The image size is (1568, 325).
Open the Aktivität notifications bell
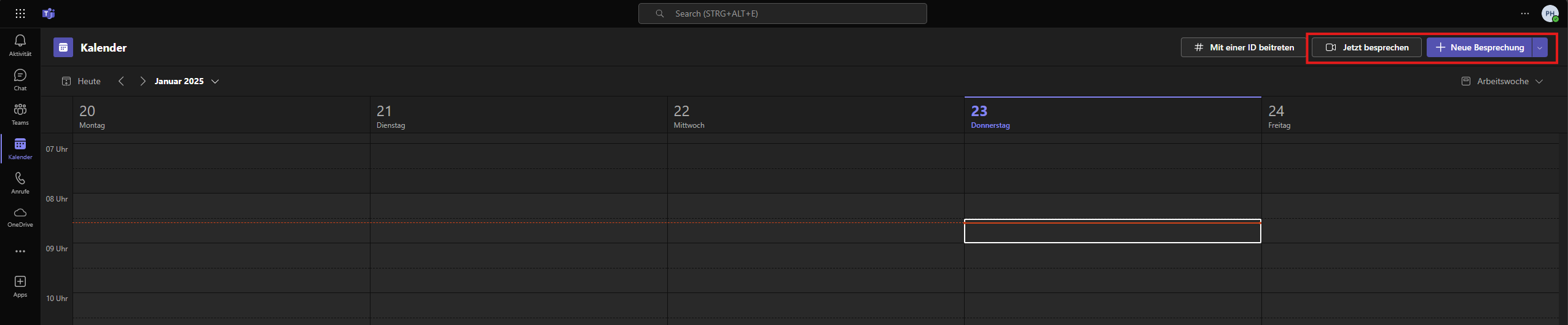pos(20,45)
